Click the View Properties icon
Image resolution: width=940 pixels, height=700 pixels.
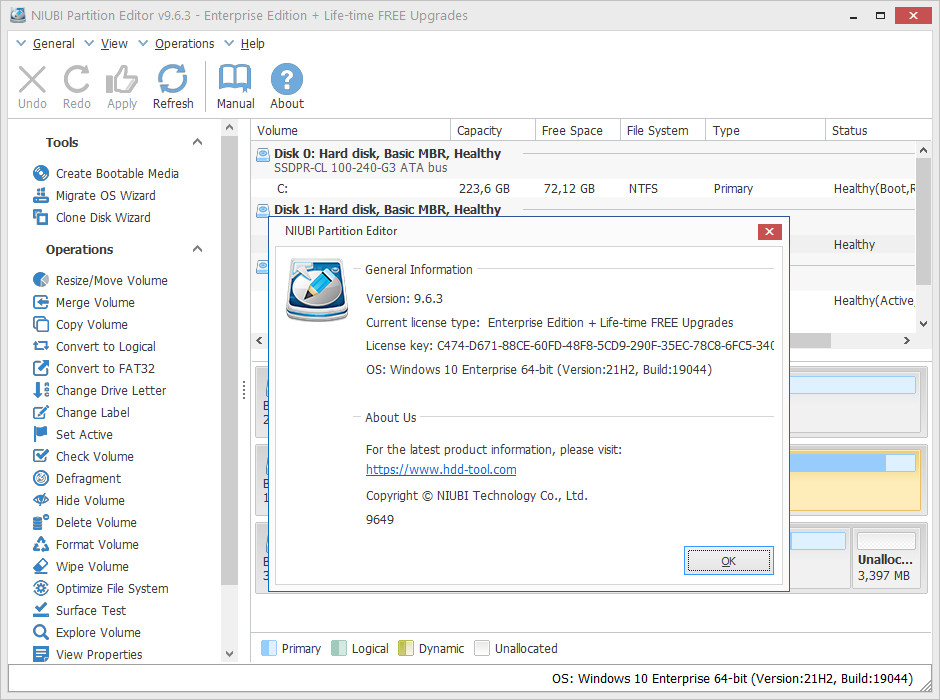coord(41,654)
